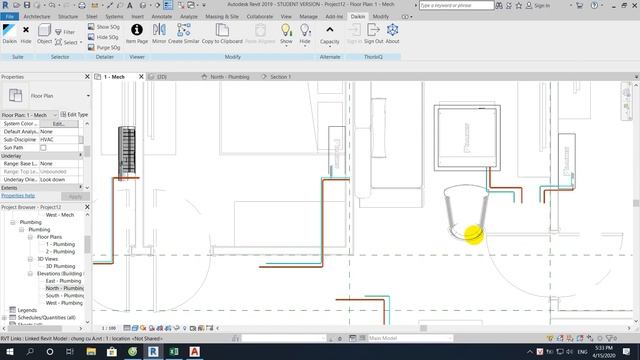
Task: Click the Open folder icon in quick access toolbar
Action: pos(16,5)
